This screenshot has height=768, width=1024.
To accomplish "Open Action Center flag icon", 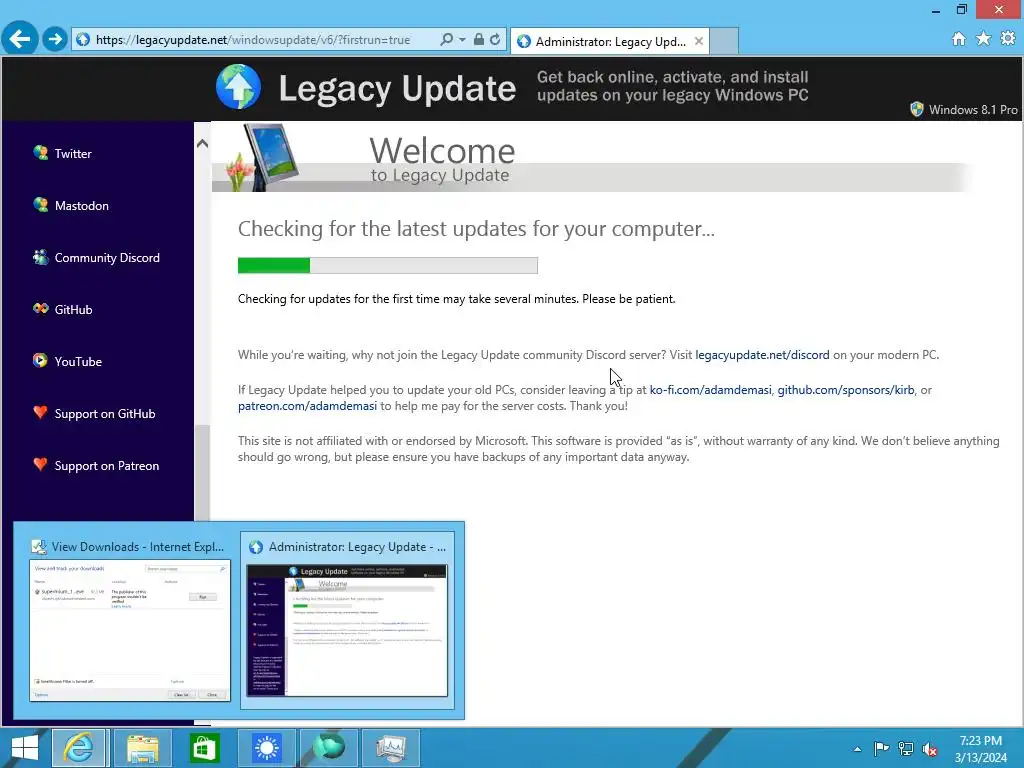I will [x=882, y=748].
